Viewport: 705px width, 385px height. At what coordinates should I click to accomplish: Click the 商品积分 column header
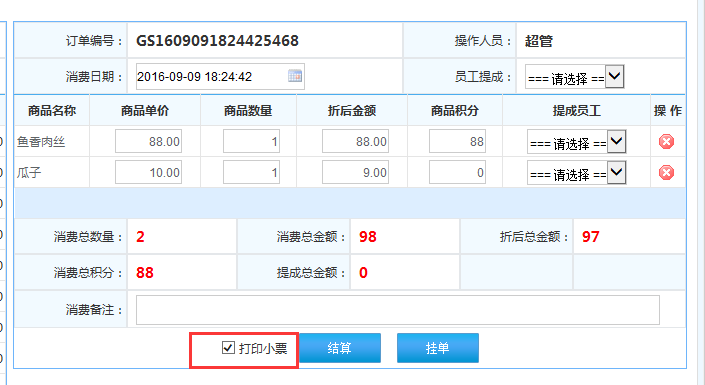pos(455,111)
